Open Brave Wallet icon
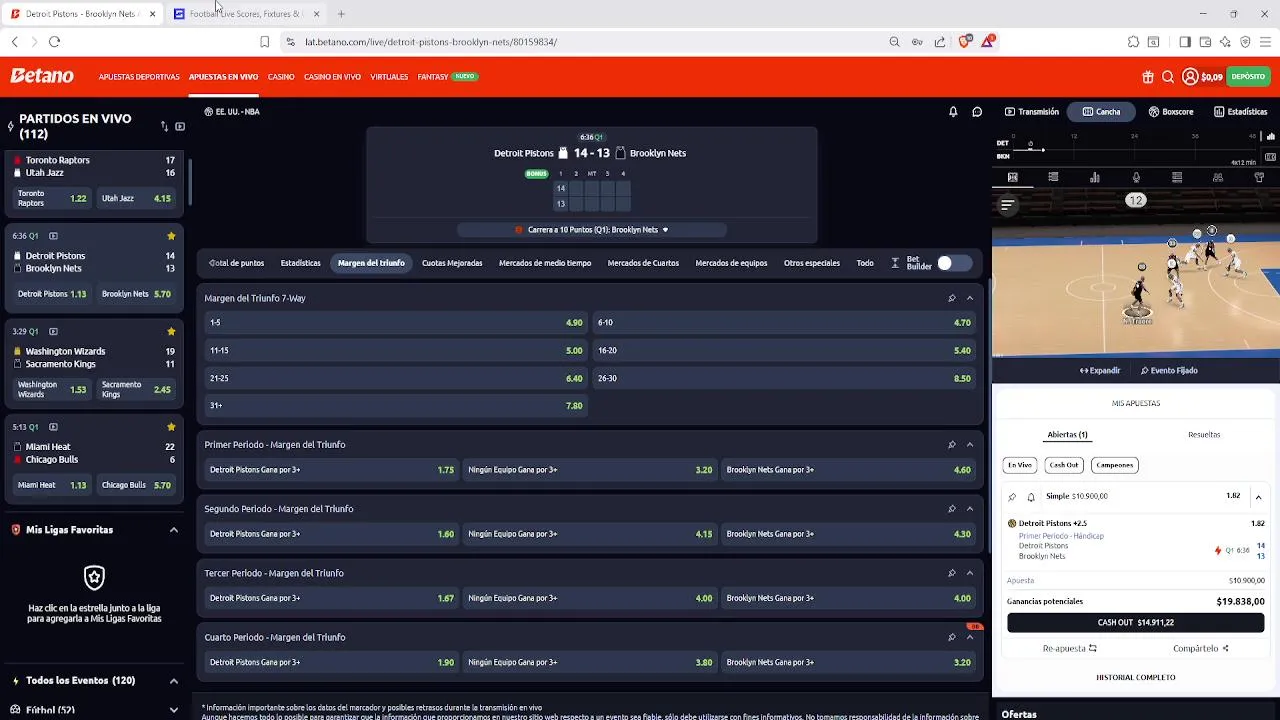The height and width of the screenshot is (720, 1280). [1205, 42]
